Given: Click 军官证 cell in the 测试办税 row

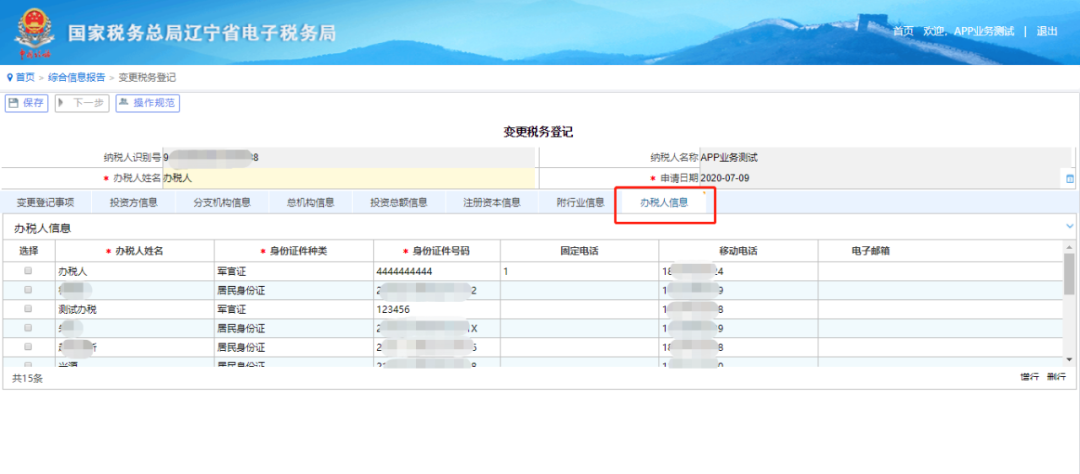Looking at the screenshot, I should coord(294,309).
